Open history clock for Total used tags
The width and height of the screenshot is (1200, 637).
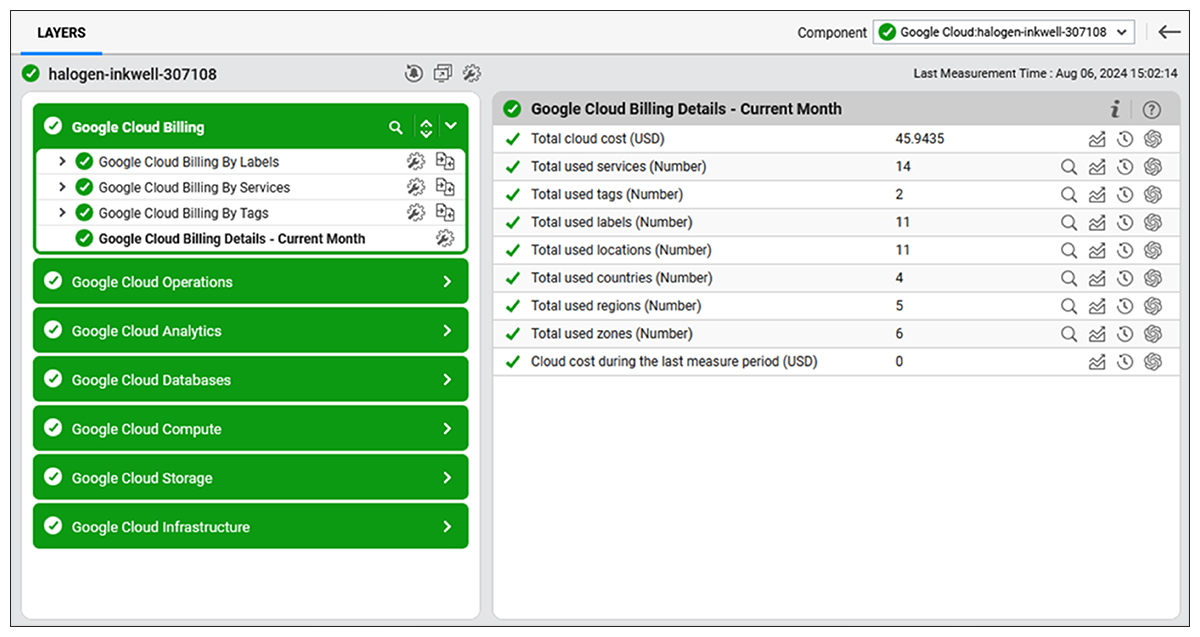pos(1125,195)
